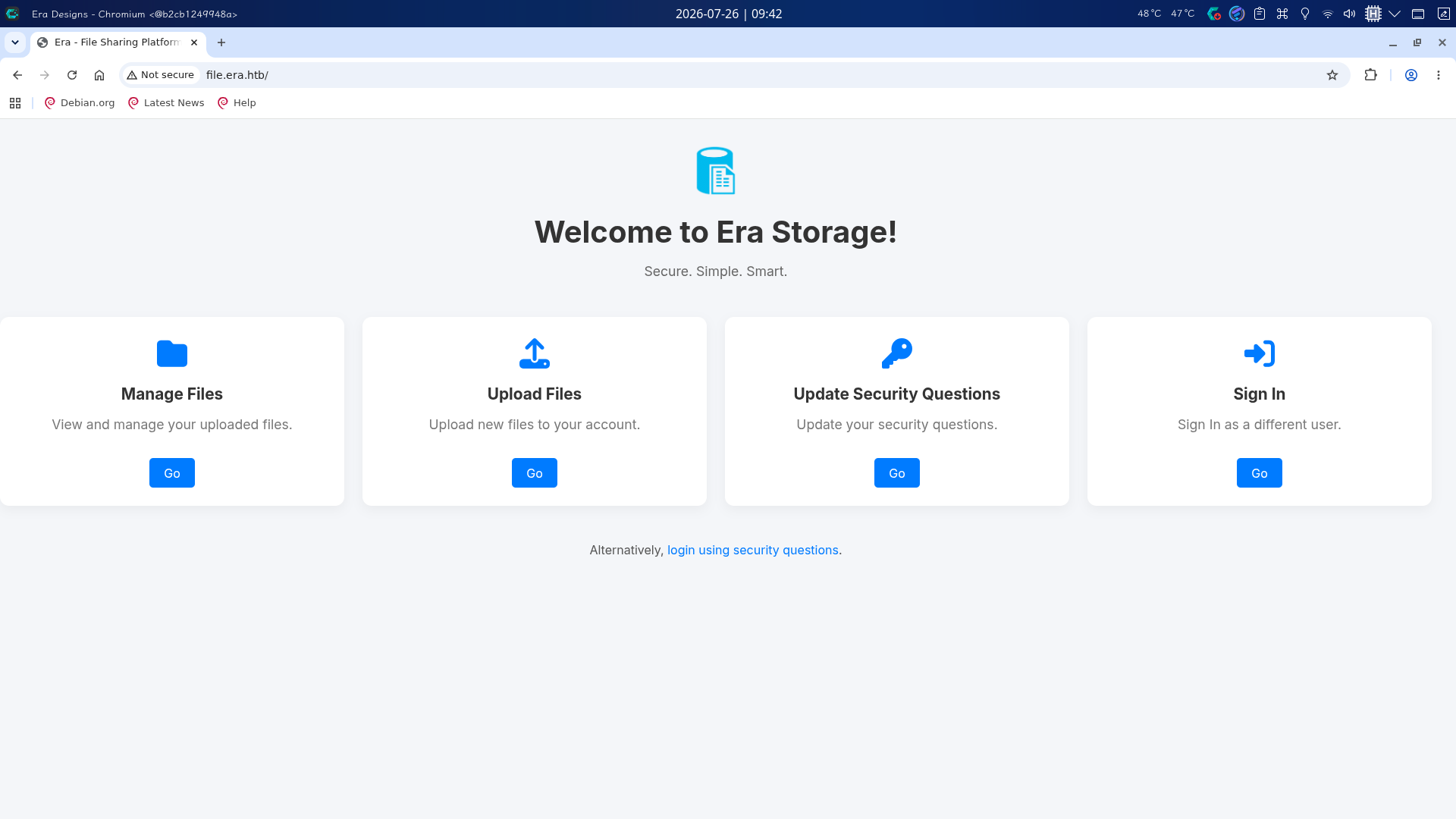Click the Era Storage database logo
Screen dimensions: 1456x819
(x=715, y=171)
